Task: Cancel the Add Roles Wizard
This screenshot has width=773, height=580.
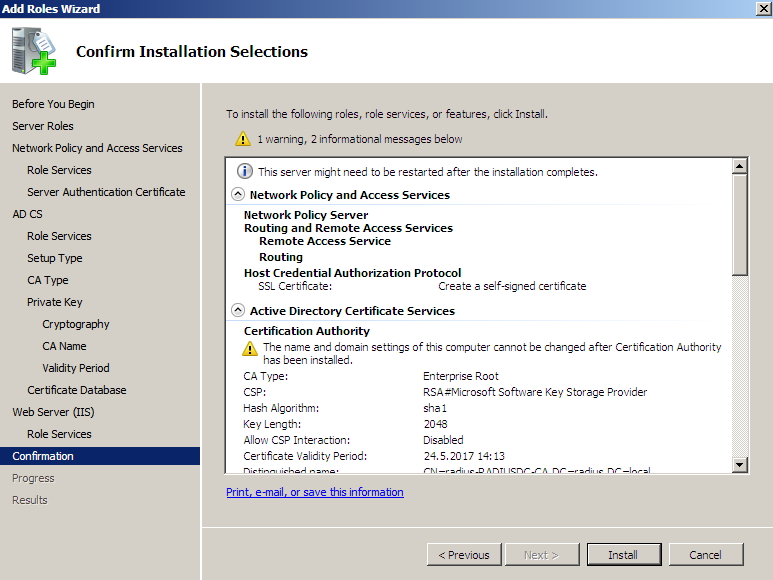Action: pos(705,554)
